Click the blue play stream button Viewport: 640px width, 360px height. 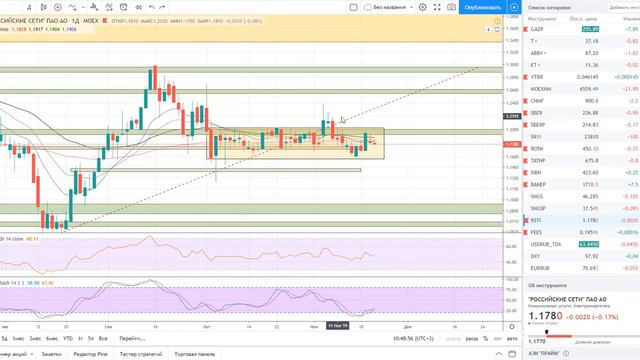tap(514, 7)
